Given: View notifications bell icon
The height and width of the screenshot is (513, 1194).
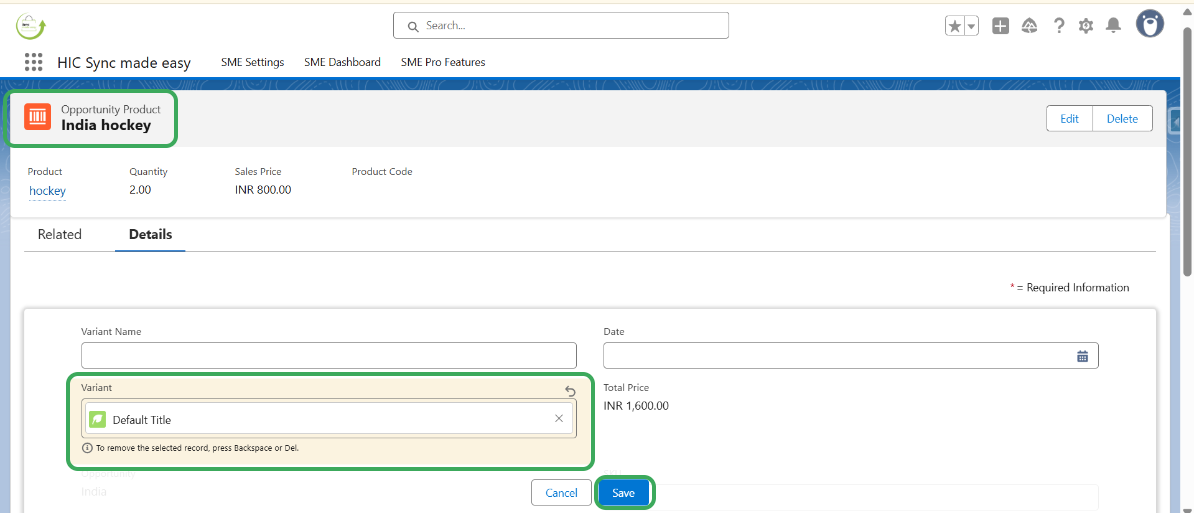Looking at the screenshot, I should click(x=1113, y=26).
